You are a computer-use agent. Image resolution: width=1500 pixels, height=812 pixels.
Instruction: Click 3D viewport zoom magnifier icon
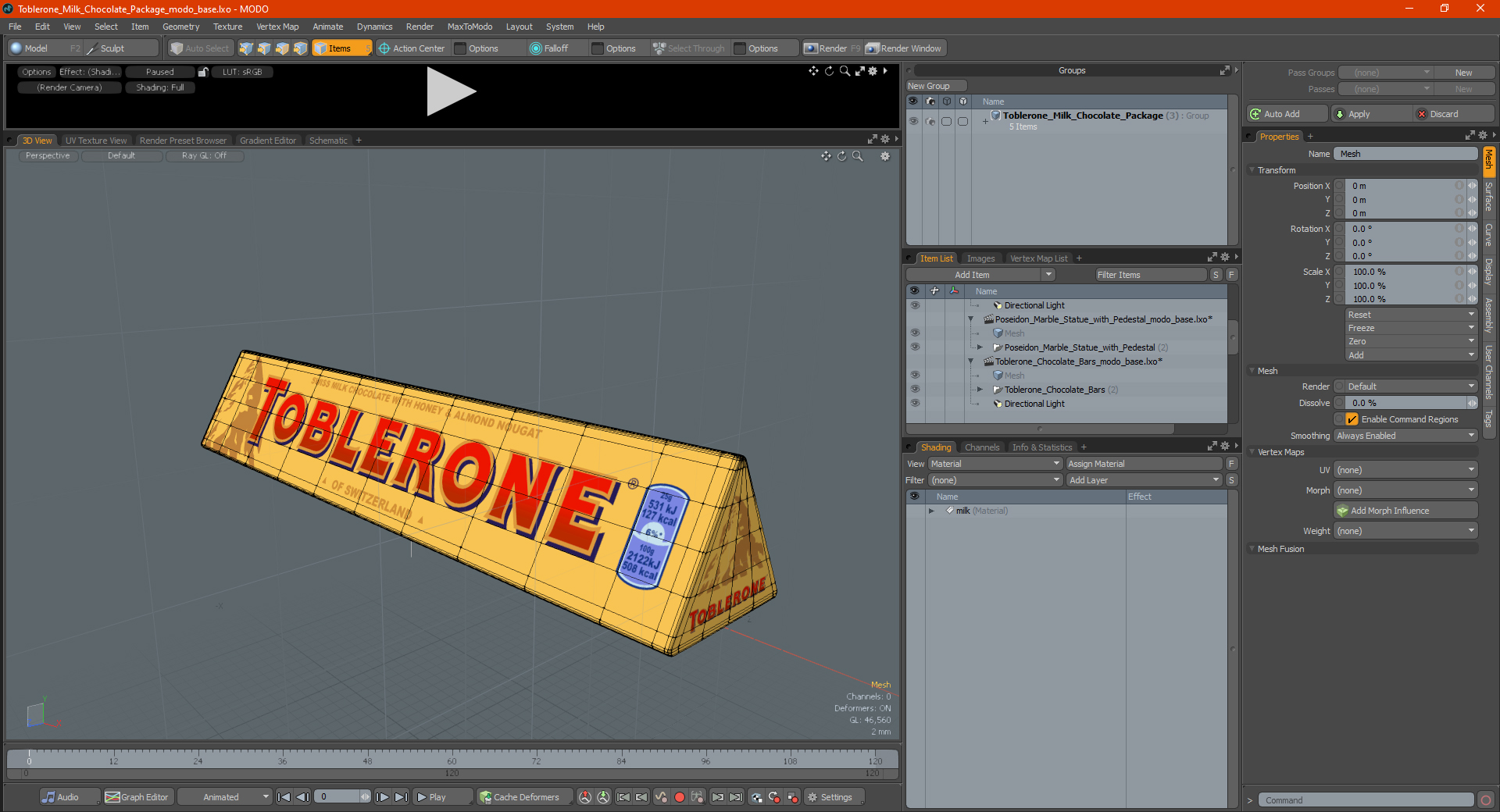pyautogui.click(x=857, y=156)
